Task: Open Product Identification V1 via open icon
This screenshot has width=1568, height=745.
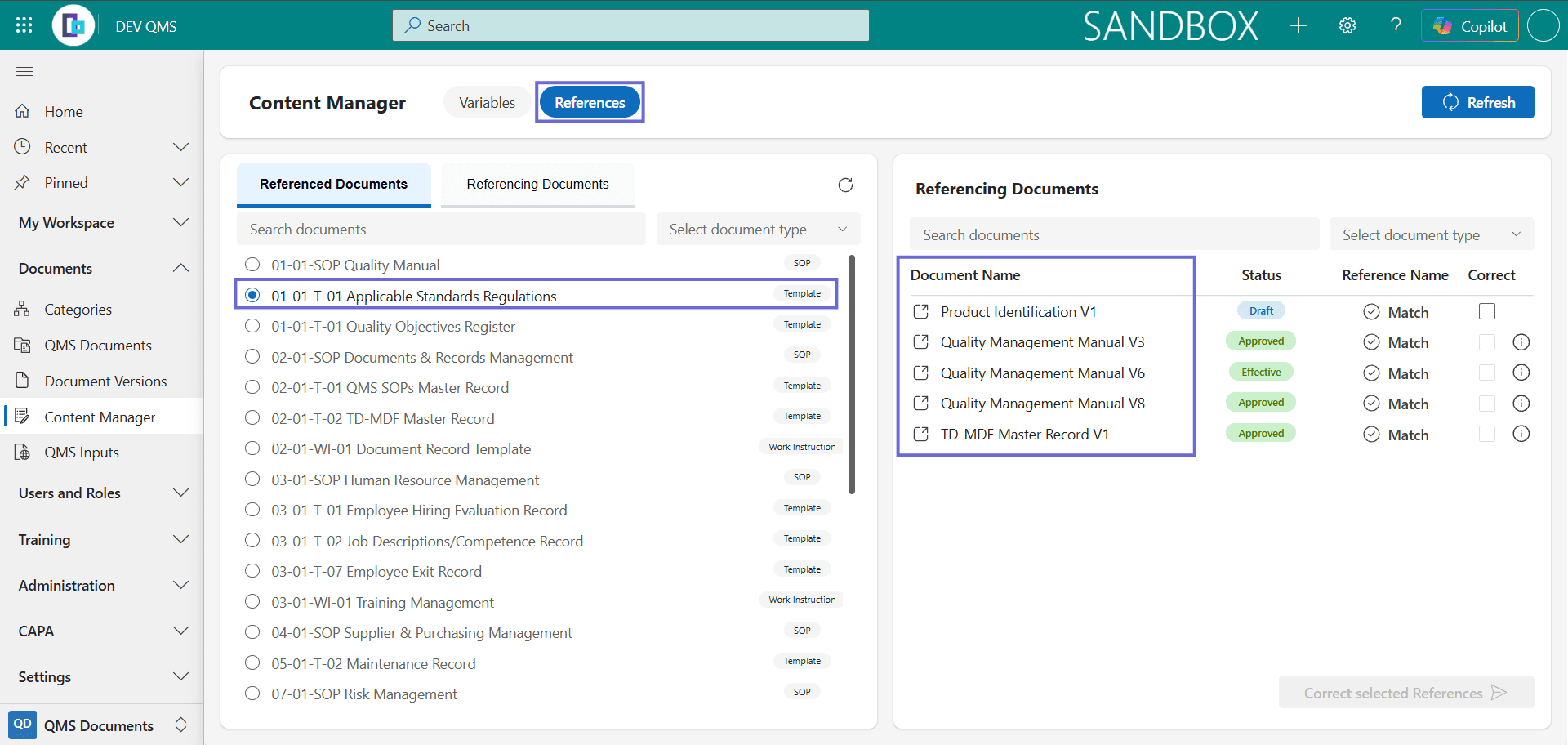Action: pos(921,311)
